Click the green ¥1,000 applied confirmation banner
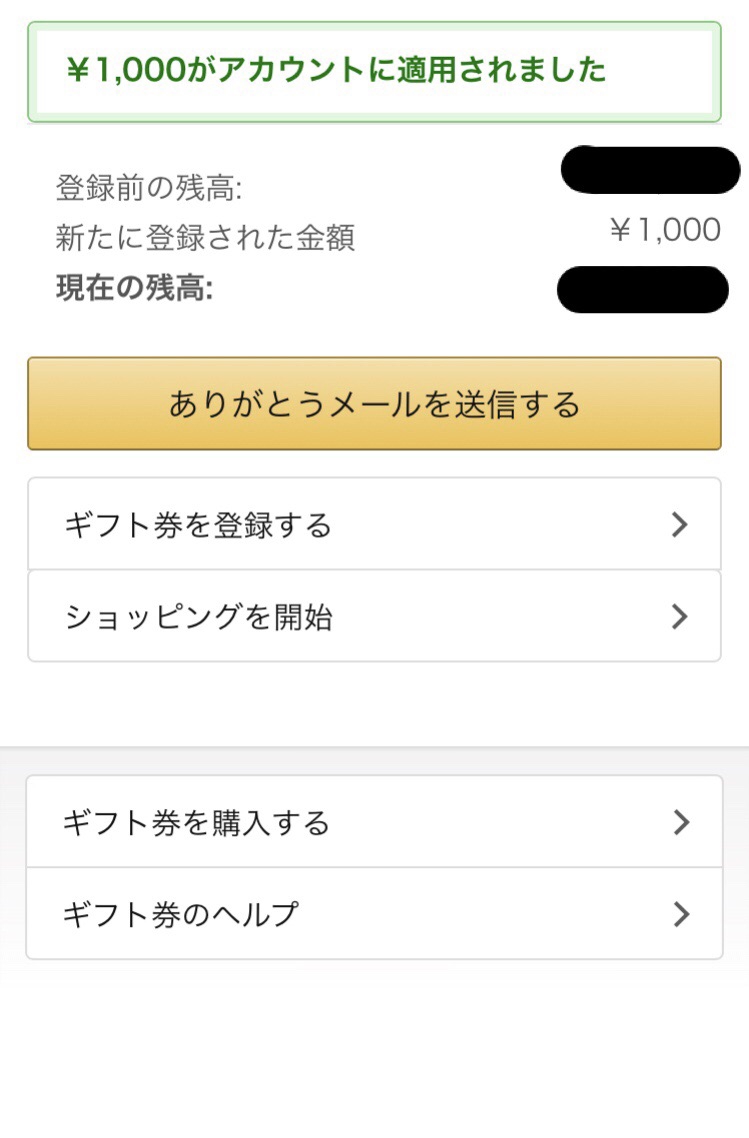749x1138 pixels. tap(374, 71)
